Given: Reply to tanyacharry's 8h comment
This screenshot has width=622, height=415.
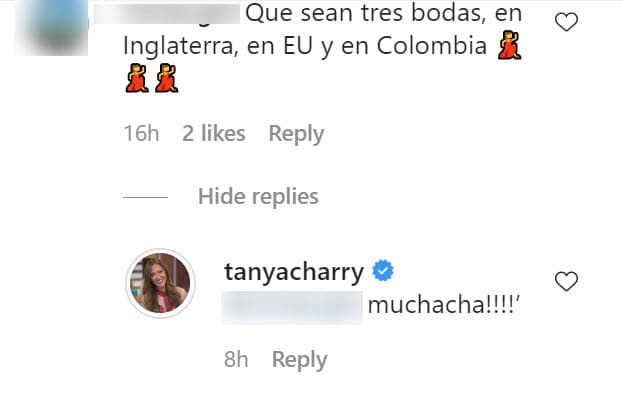Looking at the screenshot, I should pyautogui.click(x=299, y=360).
